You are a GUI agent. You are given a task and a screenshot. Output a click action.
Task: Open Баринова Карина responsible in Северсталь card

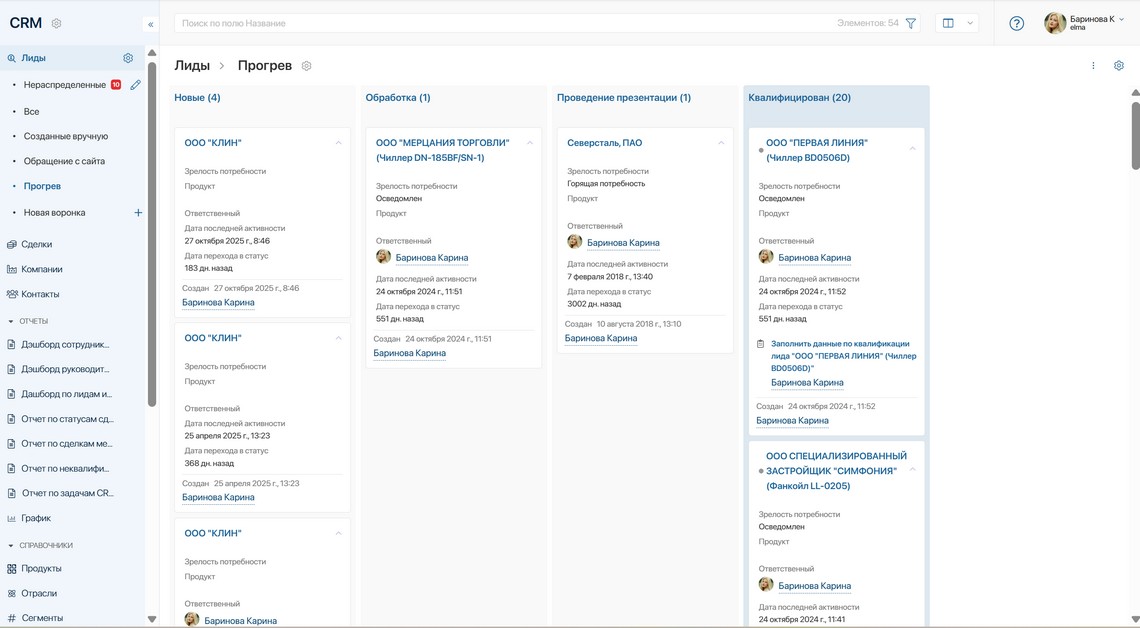coord(623,243)
